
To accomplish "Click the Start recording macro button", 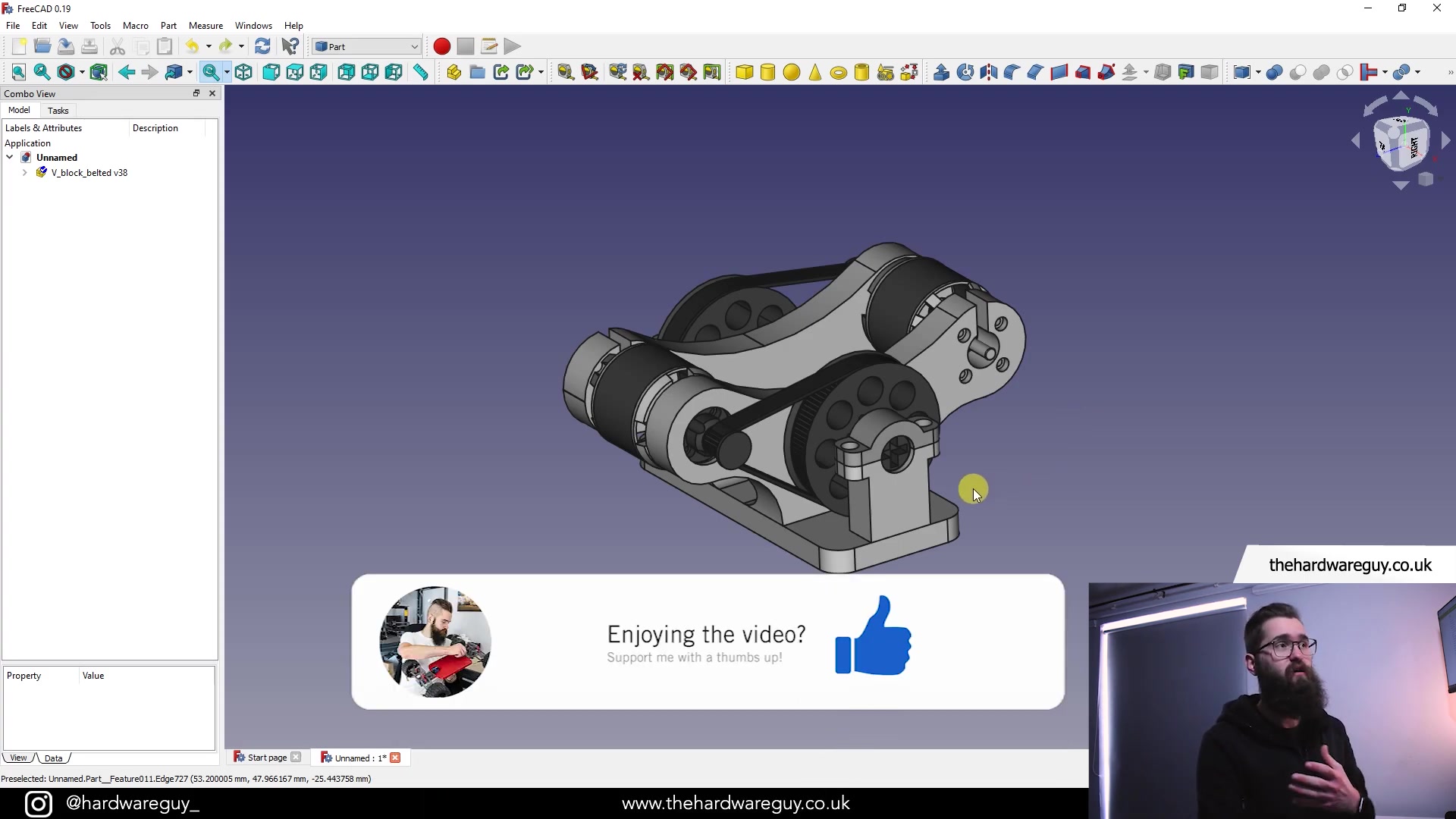I will [442, 46].
